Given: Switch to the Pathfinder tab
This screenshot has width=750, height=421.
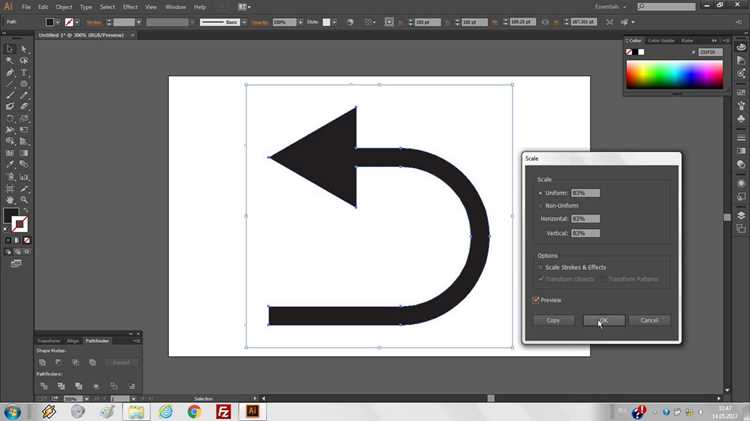Looking at the screenshot, I should coord(97,341).
